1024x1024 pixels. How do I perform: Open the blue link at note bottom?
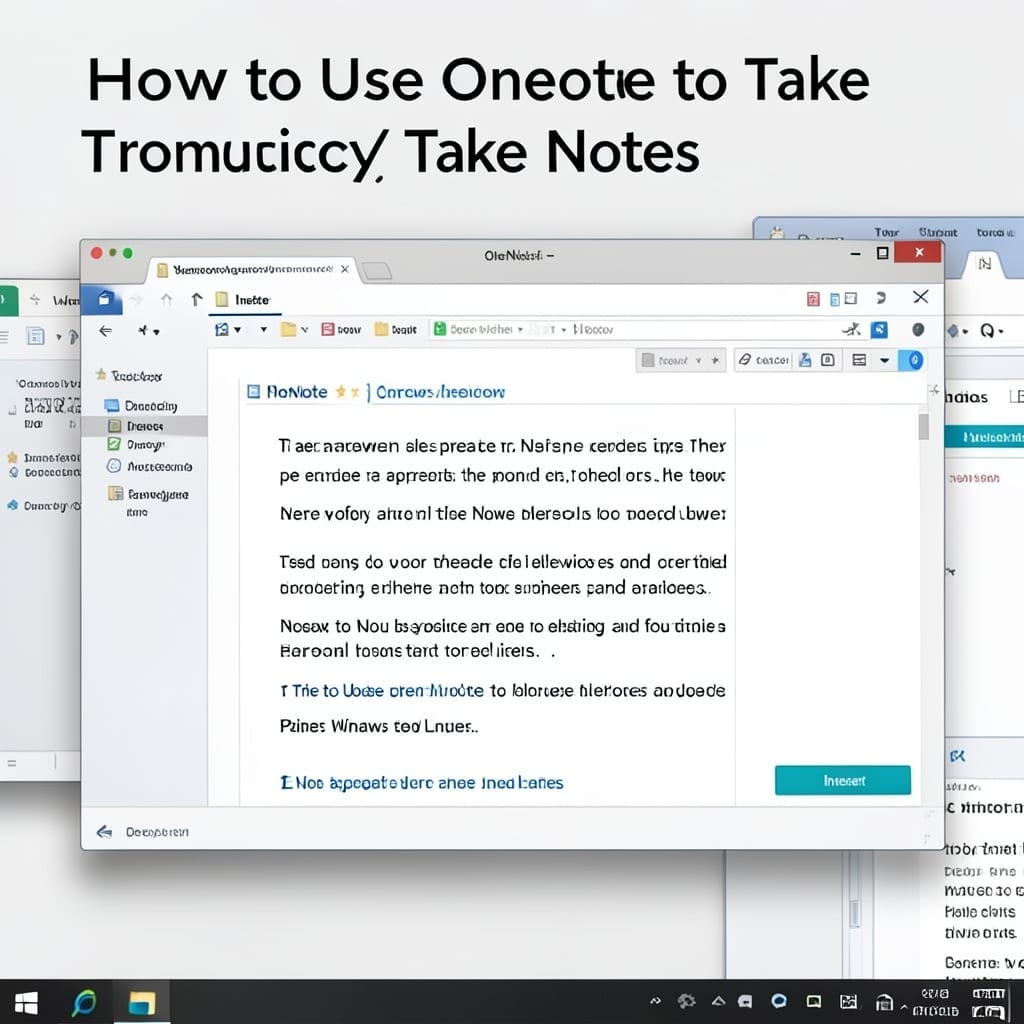pyautogui.click(x=421, y=782)
